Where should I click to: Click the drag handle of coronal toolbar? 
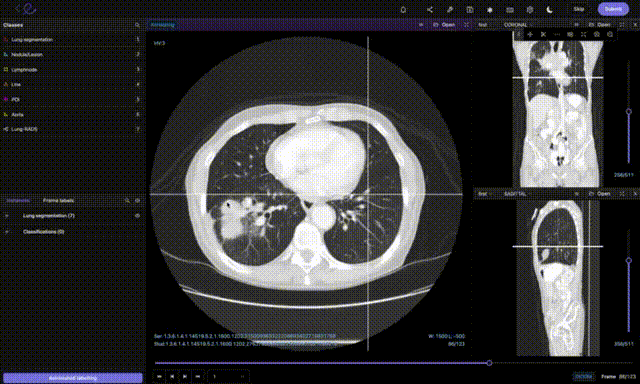click(519, 35)
